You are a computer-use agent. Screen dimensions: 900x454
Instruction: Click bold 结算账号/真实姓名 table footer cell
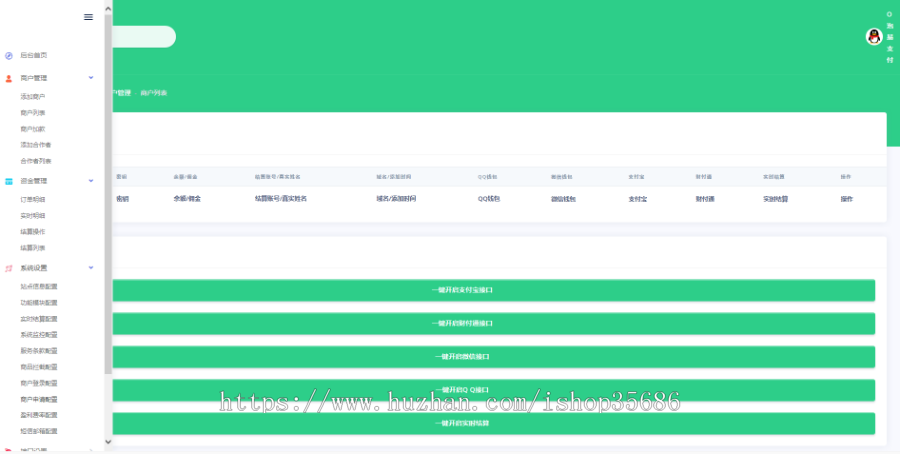point(281,199)
